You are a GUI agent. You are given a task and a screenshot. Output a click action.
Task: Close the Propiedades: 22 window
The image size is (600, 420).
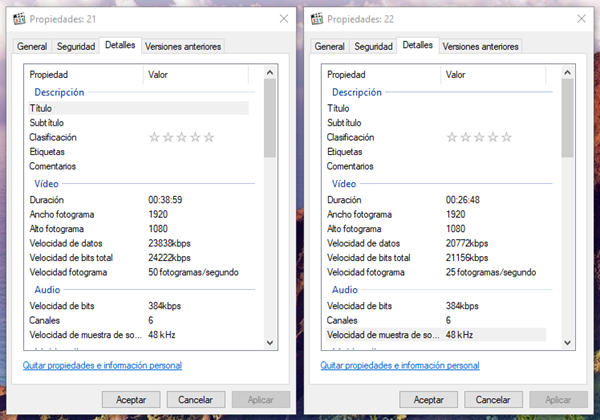581,18
